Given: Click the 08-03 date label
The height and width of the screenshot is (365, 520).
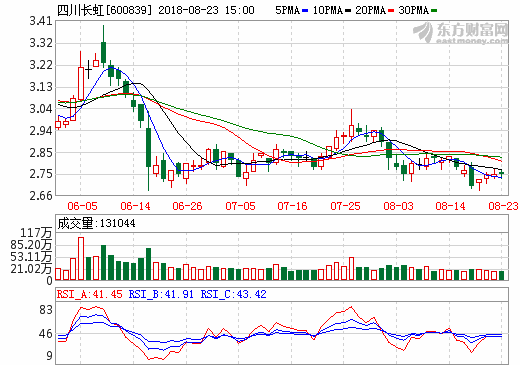Looking at the screenshot, I should coord(398,206).
